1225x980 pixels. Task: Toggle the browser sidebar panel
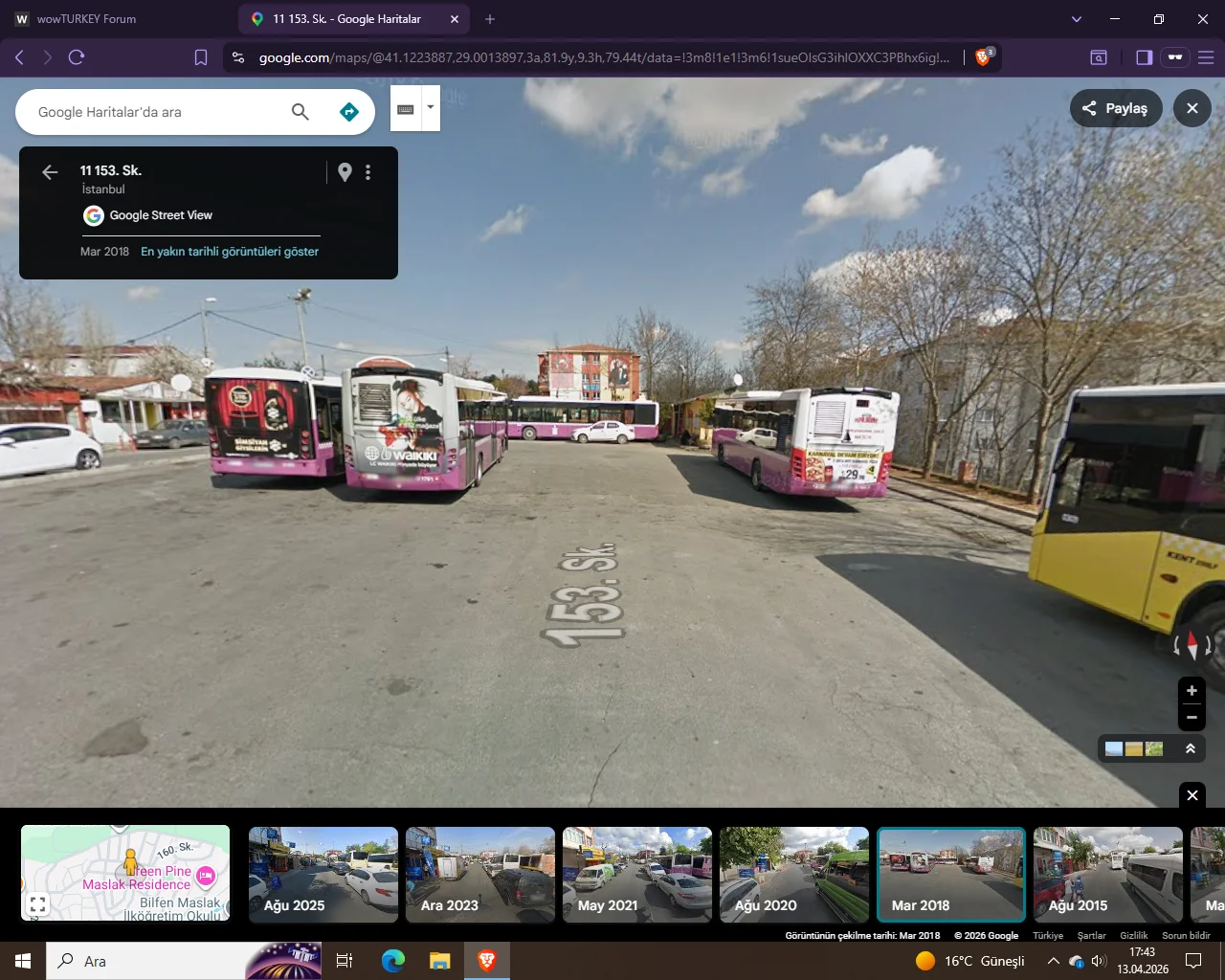point(1144,57)
